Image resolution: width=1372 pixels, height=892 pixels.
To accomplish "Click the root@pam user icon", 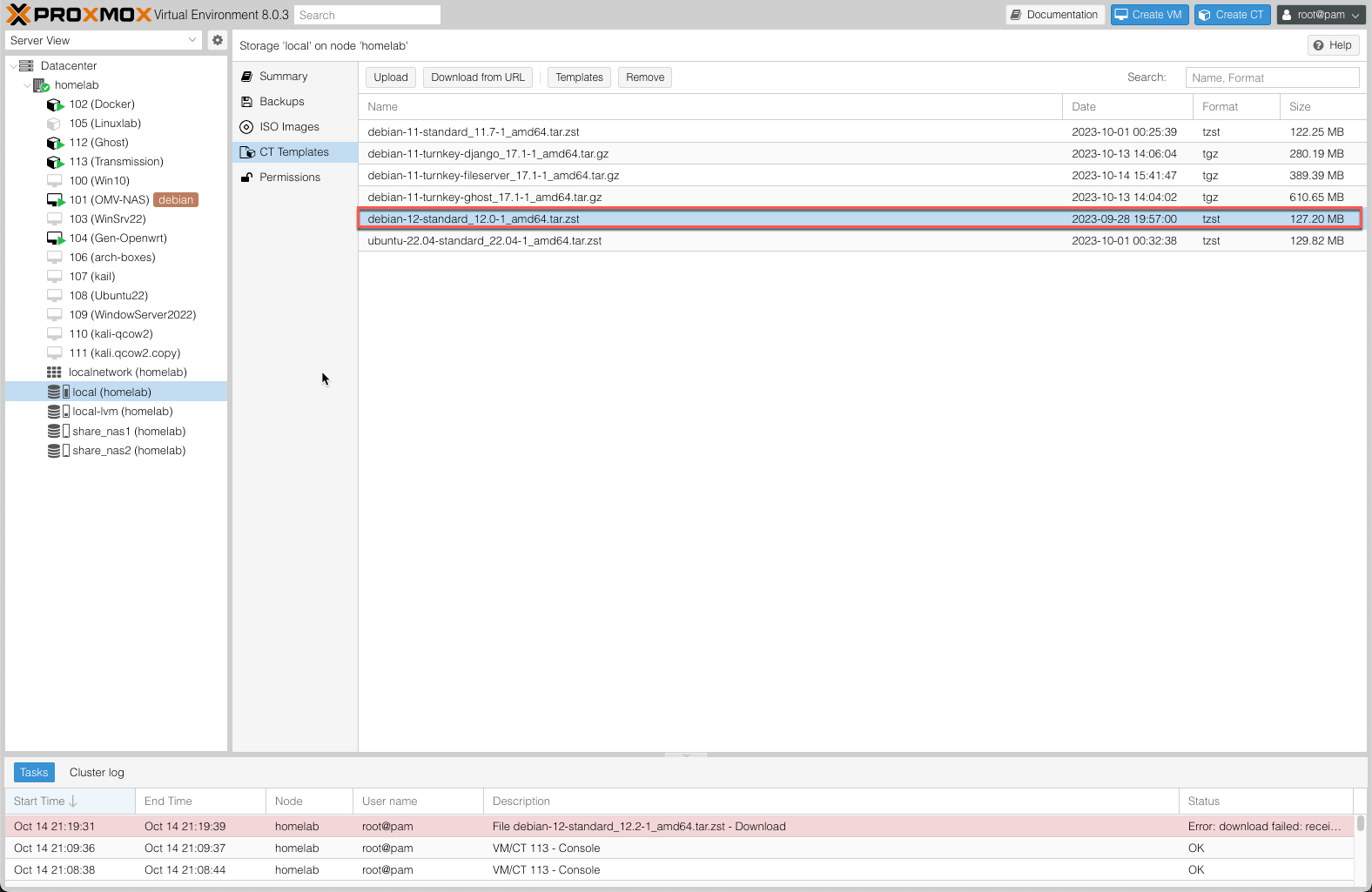I will [1287, 15].
